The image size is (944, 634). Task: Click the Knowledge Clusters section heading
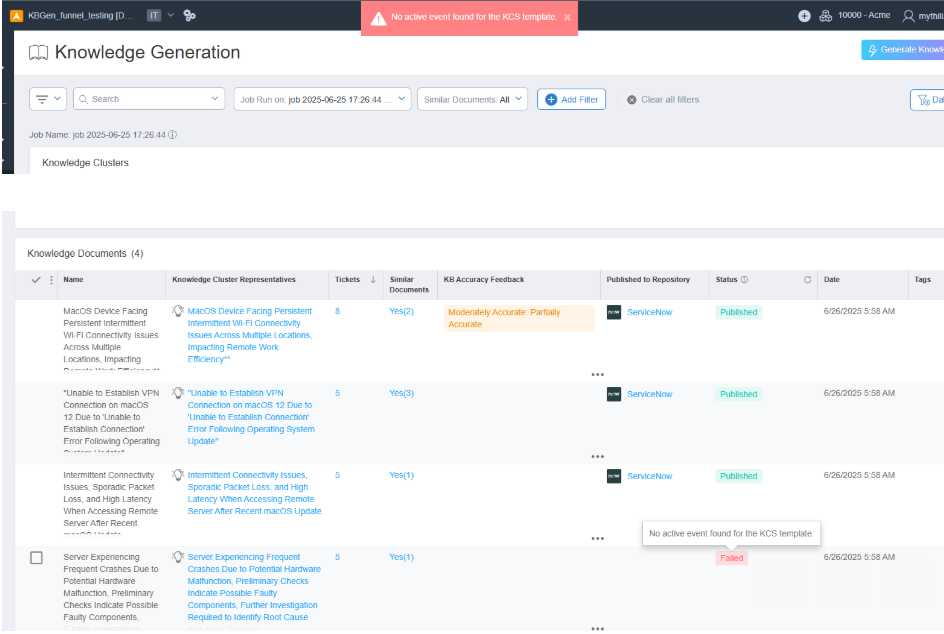click(85, 163)
